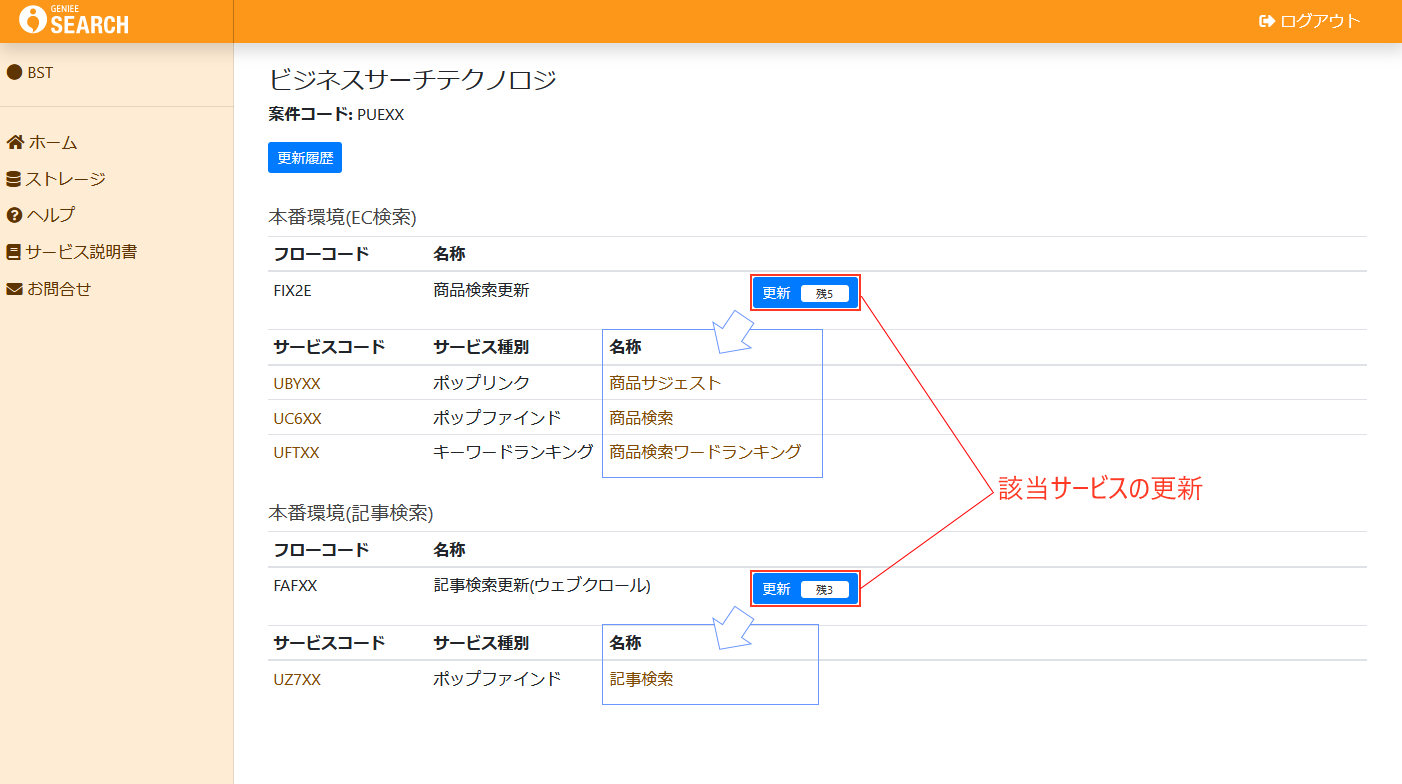
Task: Click ポップファインド in the UC6XX row
Action: (497, 418)
